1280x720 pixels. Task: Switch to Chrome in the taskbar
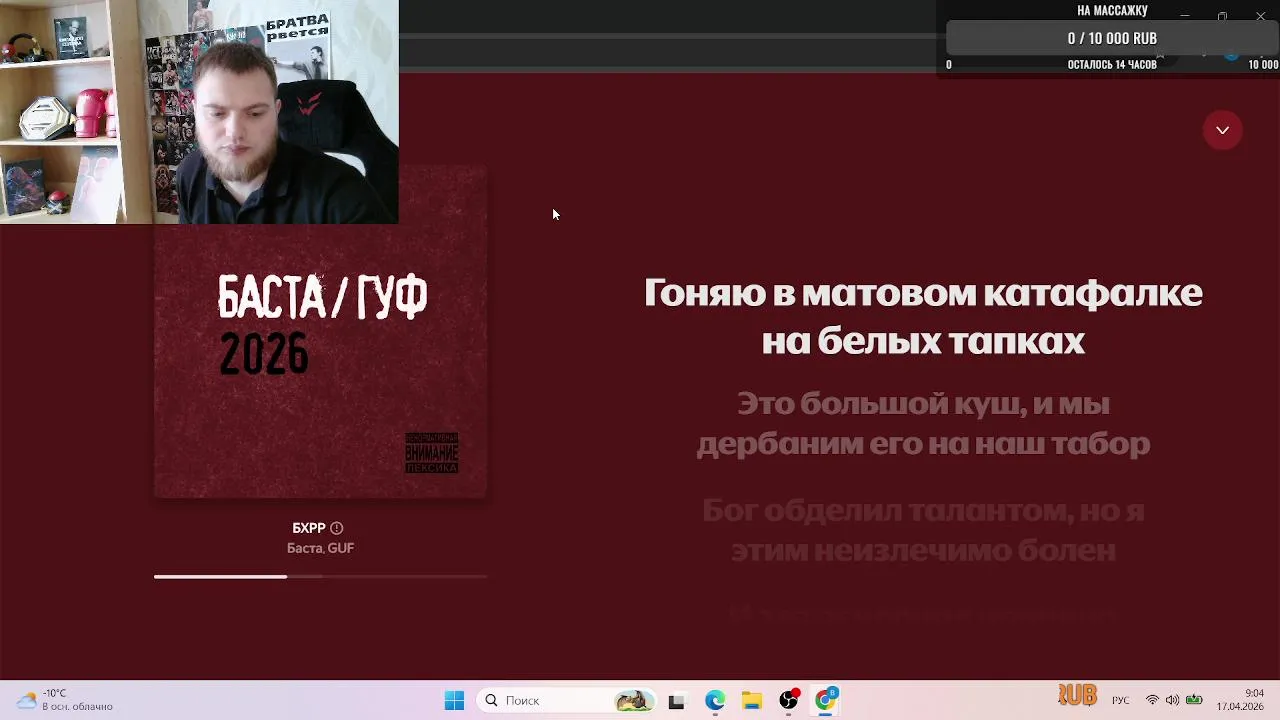tap(826, 701)
